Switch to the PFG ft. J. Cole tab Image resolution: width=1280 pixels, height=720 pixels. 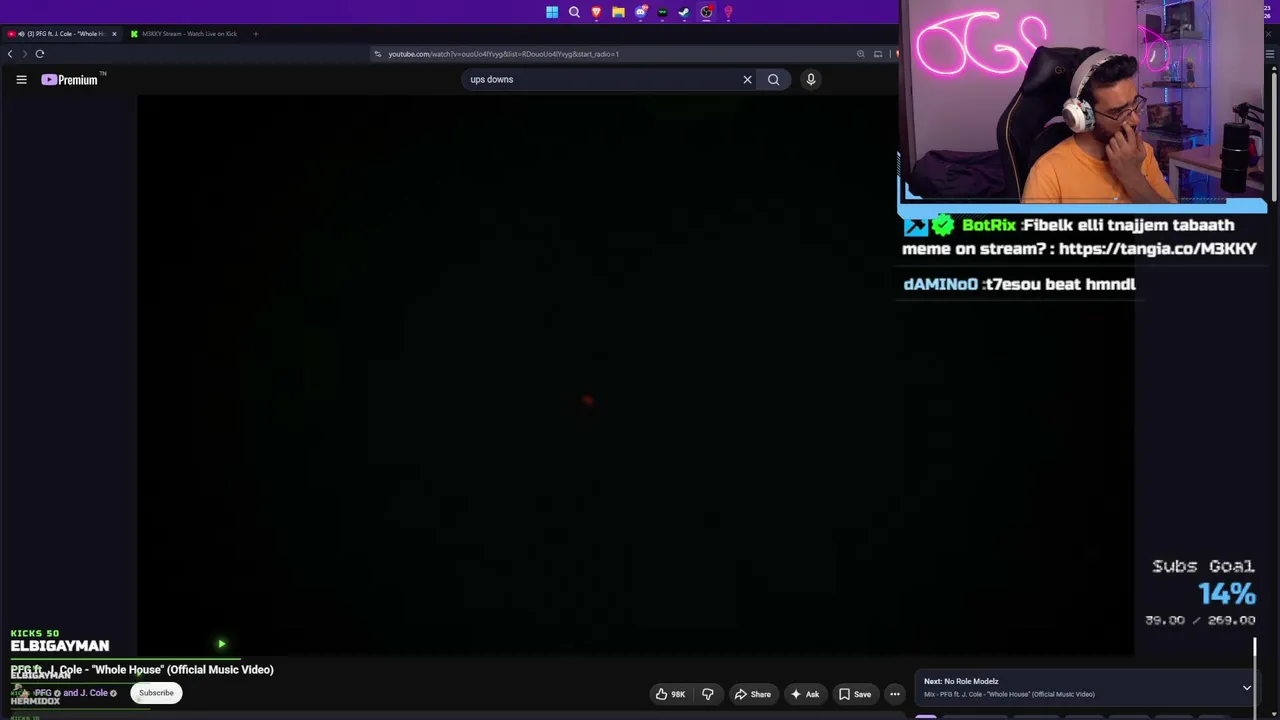(x=60, y=34)
